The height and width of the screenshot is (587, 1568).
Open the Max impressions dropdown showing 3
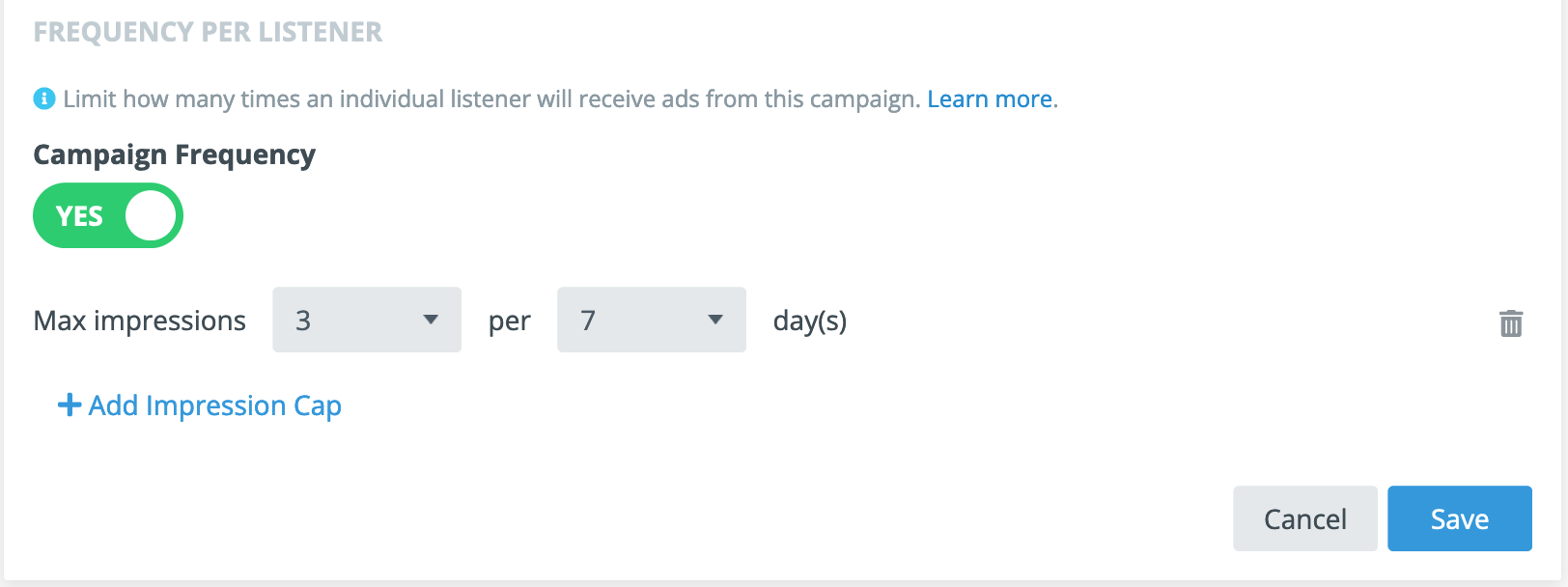point(366,320)
